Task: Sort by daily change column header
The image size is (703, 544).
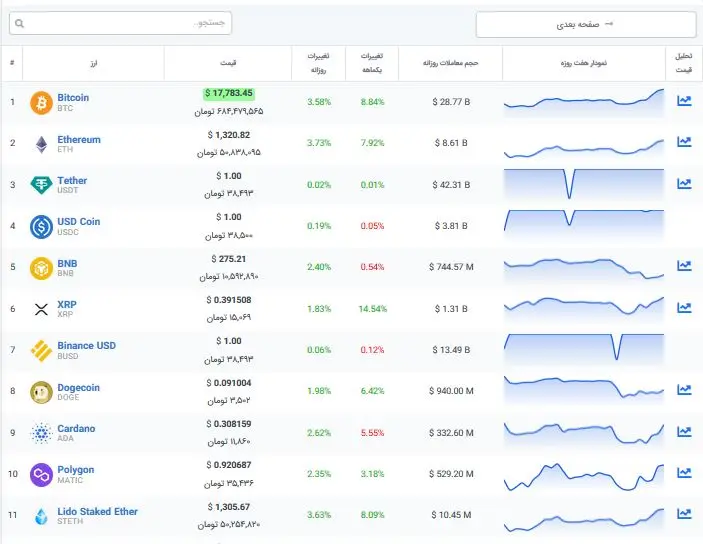Action: click(319, 63)
